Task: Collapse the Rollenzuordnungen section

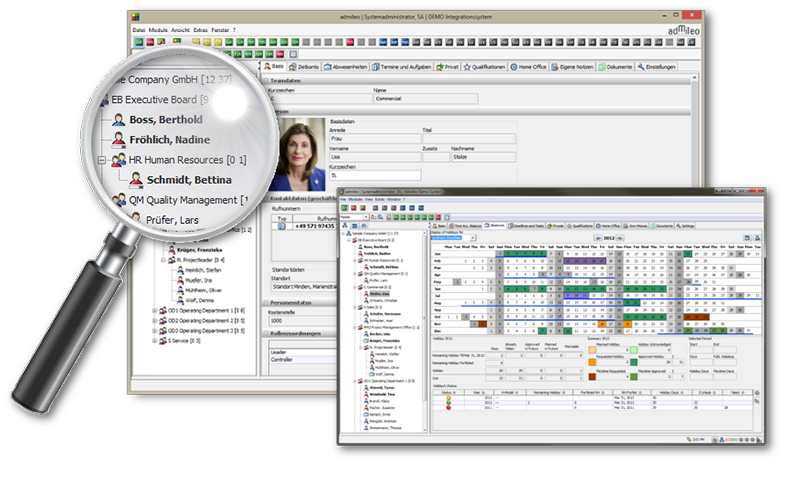Action: pos(265,333)
